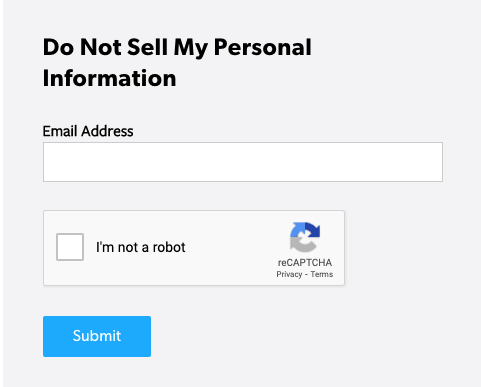Click the "Do Not Sell My Personal" heading

tap(177, 47)
